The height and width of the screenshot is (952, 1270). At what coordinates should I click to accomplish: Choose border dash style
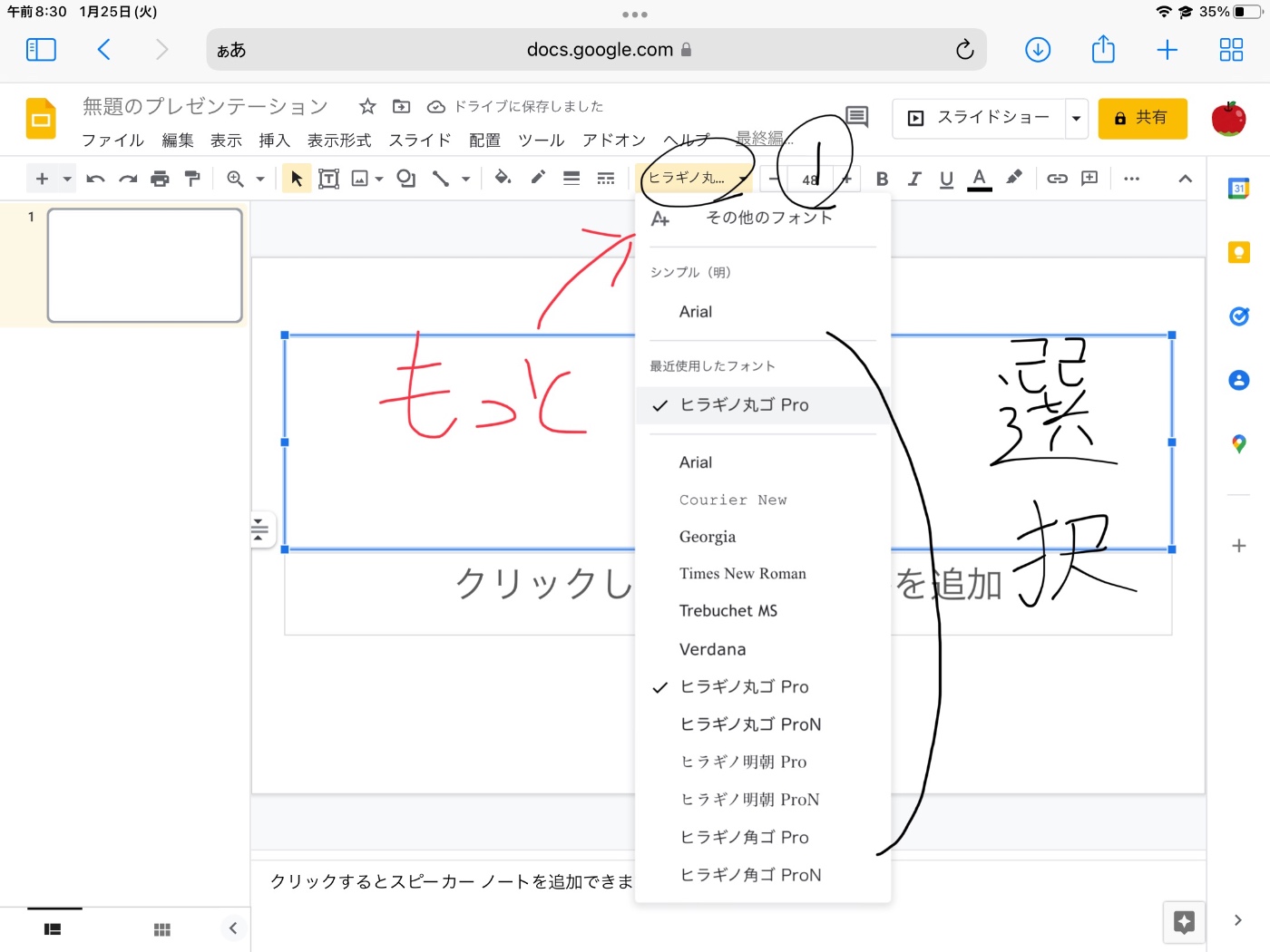(606, 179)
